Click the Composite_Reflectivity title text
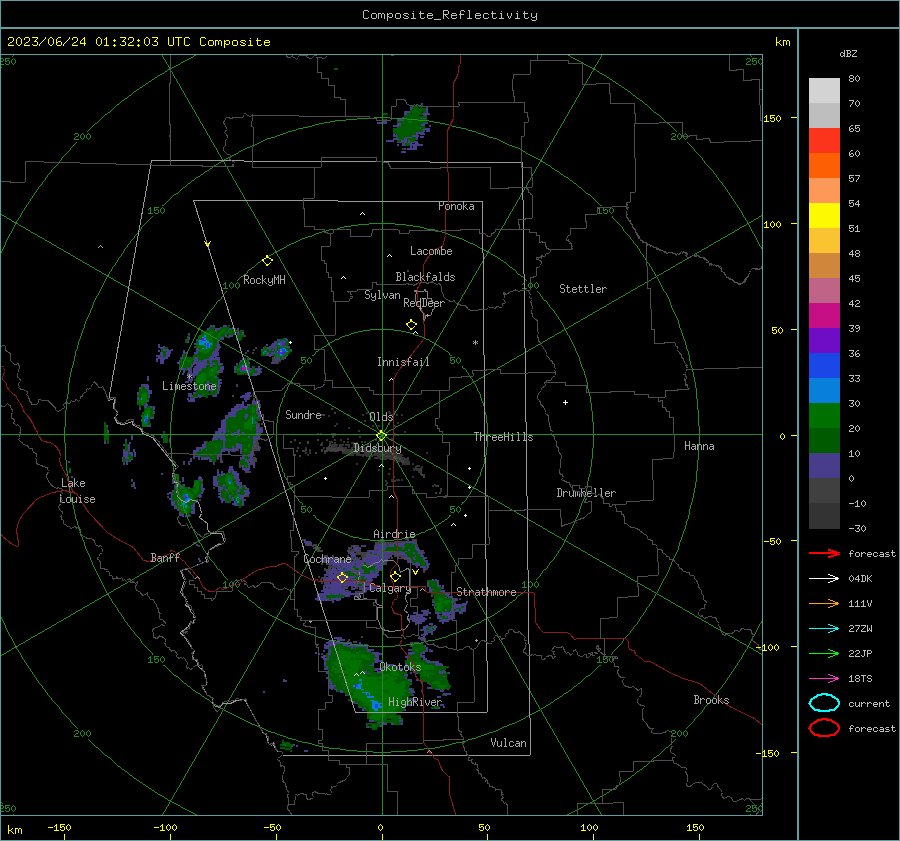Image resolution: width=900 pixels, height=841 pixels. pyautogui.click(x=450, y=15)
